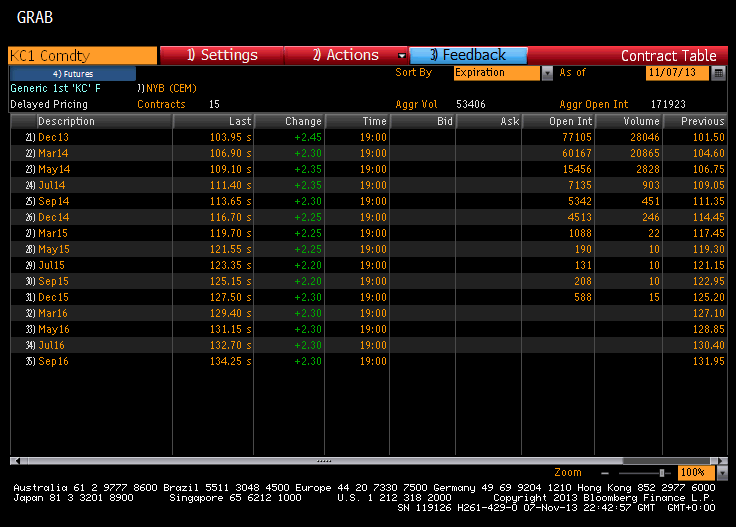The width and height of the screenshot is (736, 527).
Task: Click the Aggr Vol value 53406
Action: [x=471, y=104]
